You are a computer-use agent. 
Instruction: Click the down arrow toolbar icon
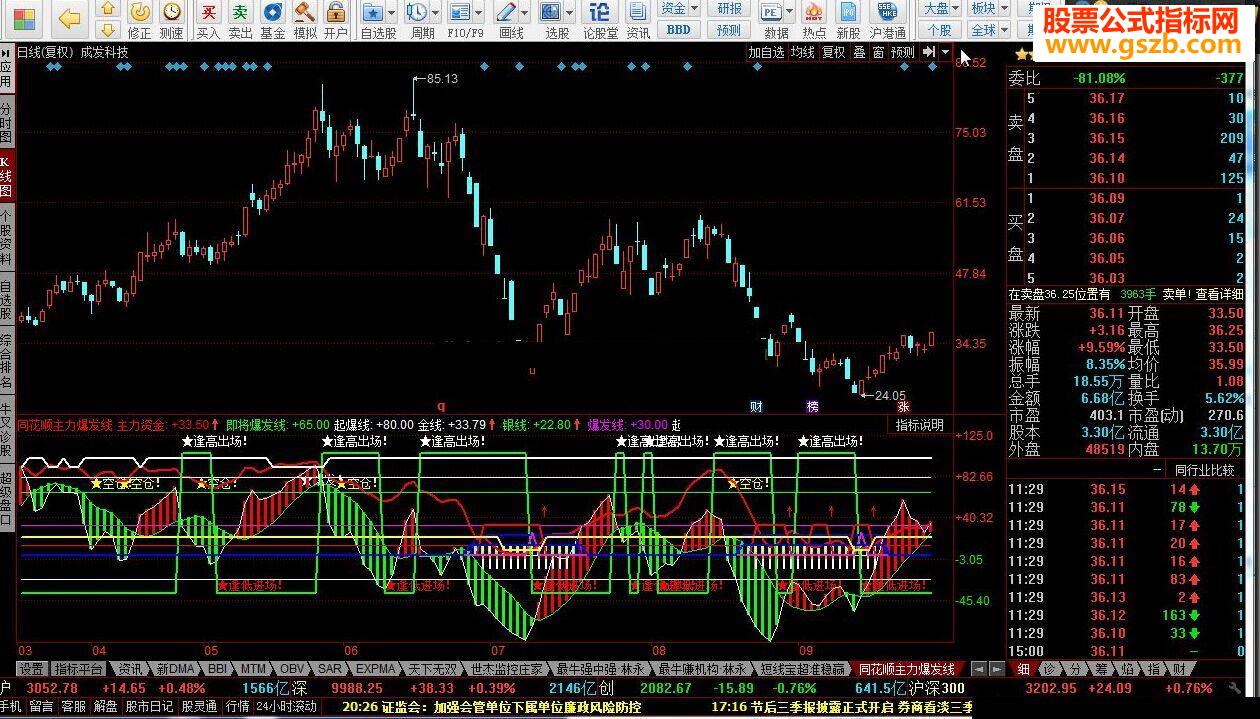click(109, 32)
